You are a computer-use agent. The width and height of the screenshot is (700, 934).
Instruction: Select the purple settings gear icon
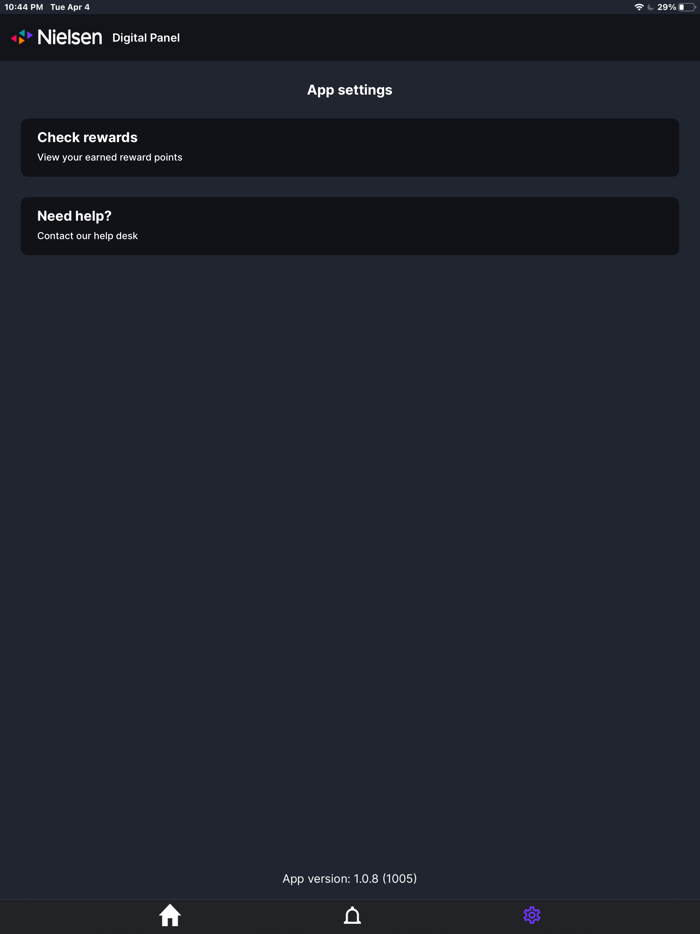click(531, 915)
